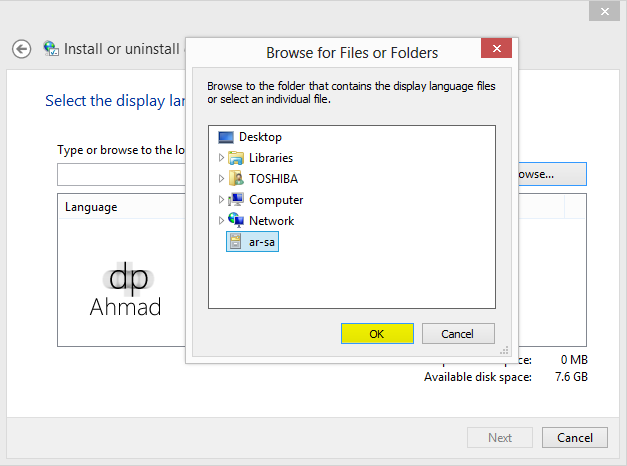627x466 pixels.
Task: Expand the Network tree node
Action: tap(221, 221)
